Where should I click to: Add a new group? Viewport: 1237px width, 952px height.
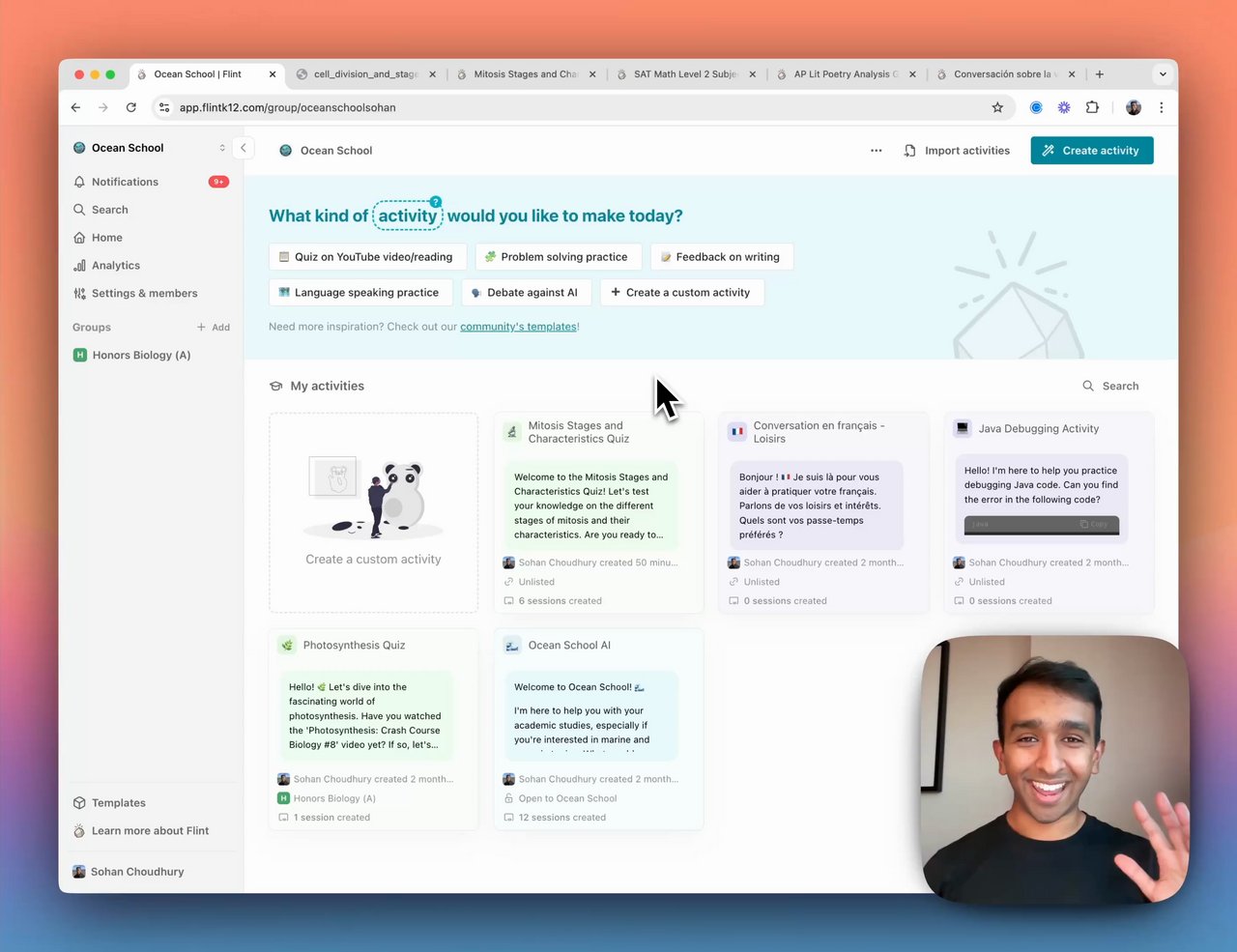coord(214,328)
